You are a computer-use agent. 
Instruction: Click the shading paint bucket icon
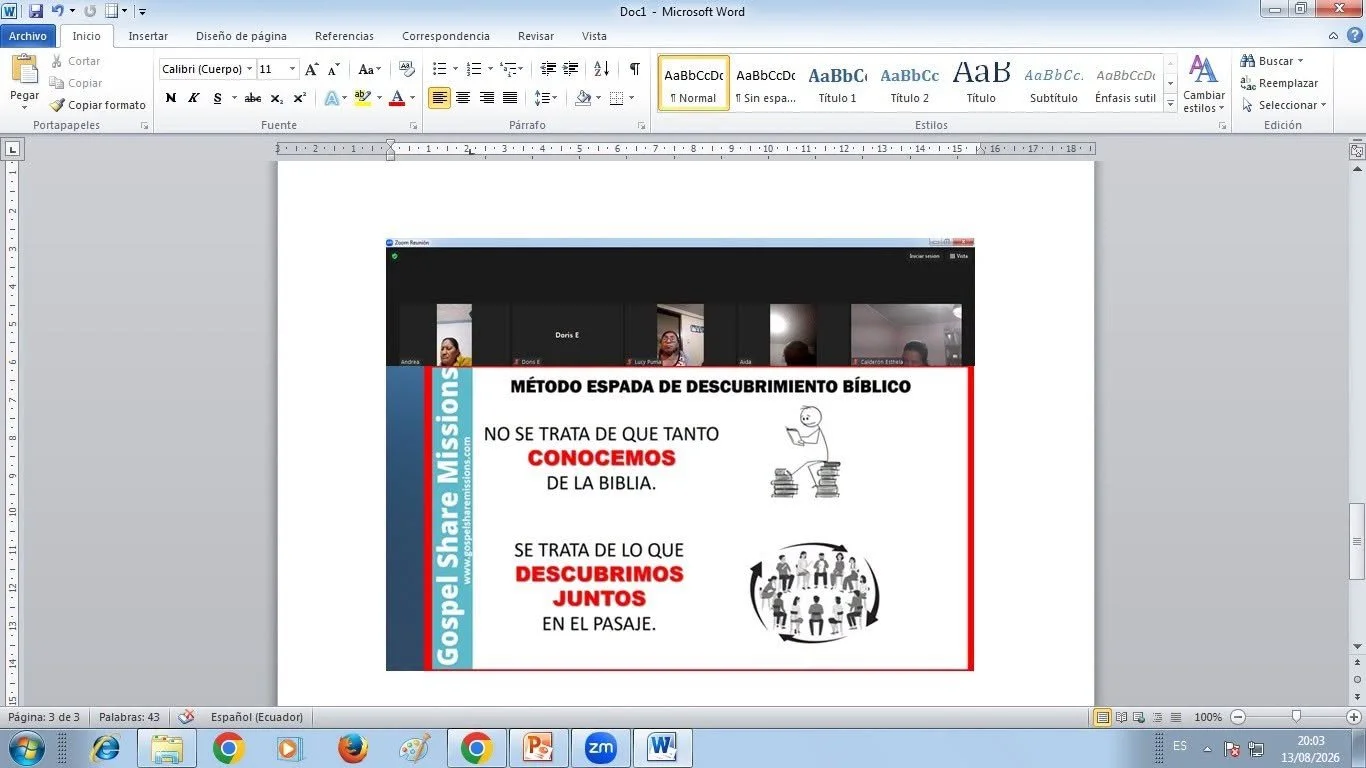point(583,98)
